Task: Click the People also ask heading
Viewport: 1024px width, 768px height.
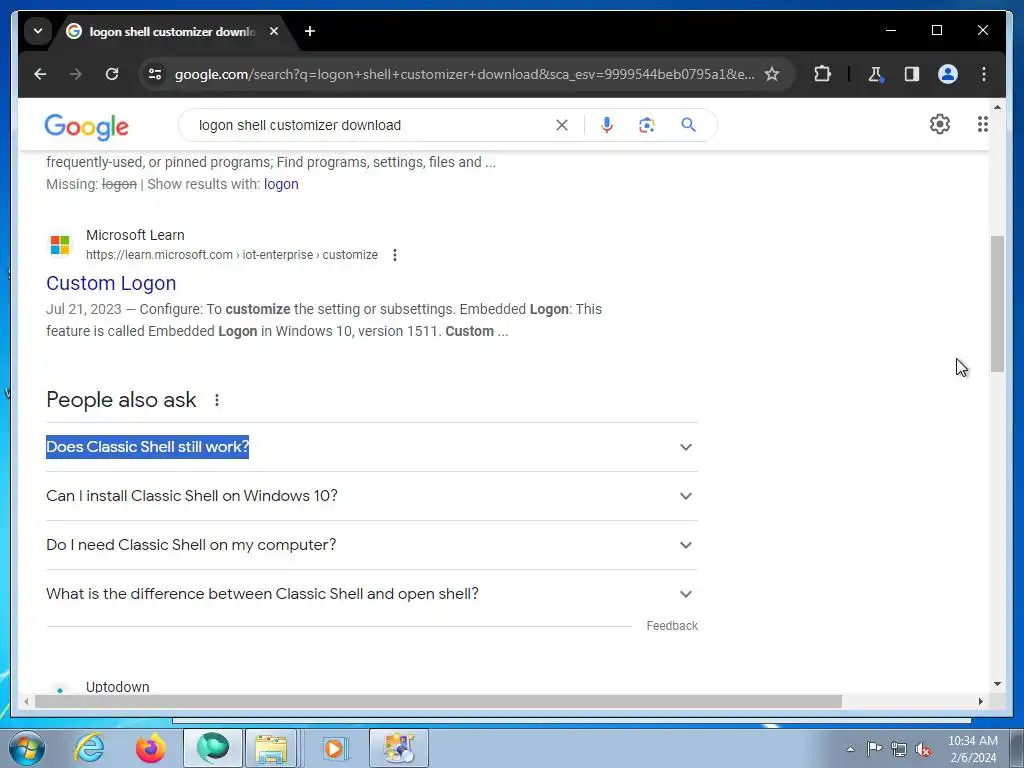Action: pos(121,400)
